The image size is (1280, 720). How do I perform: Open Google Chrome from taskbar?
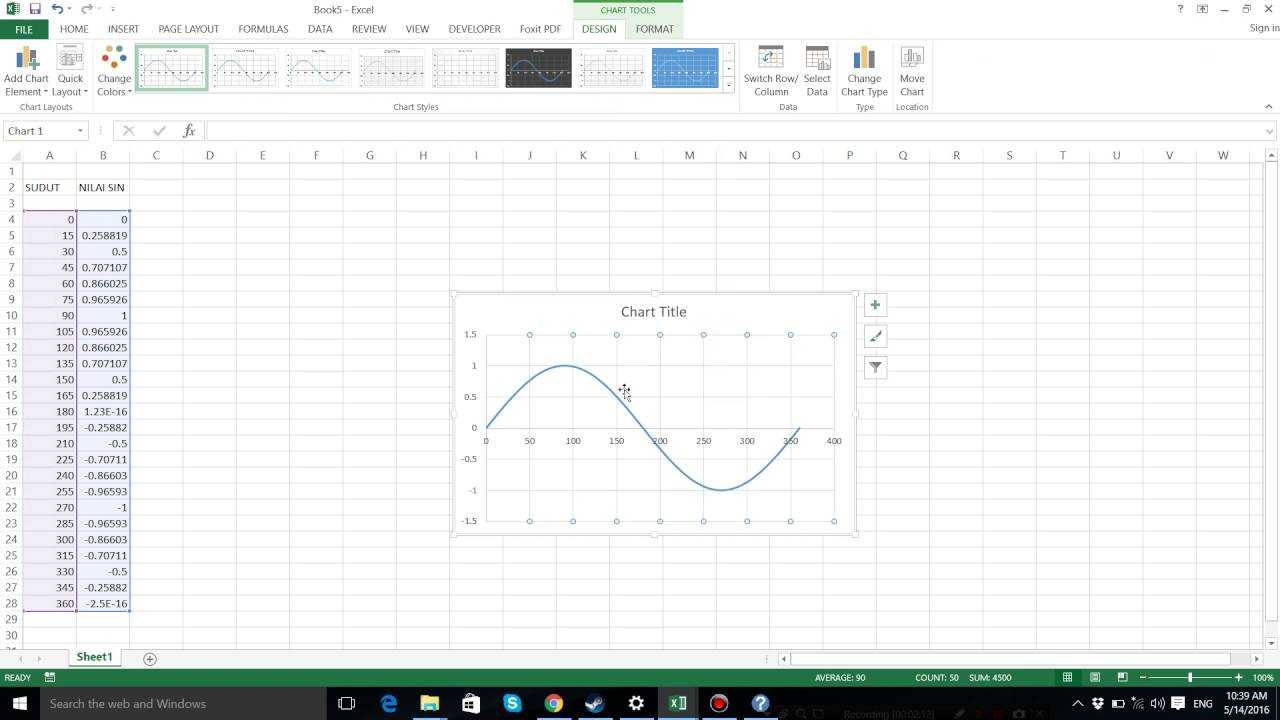coord(553,703)
